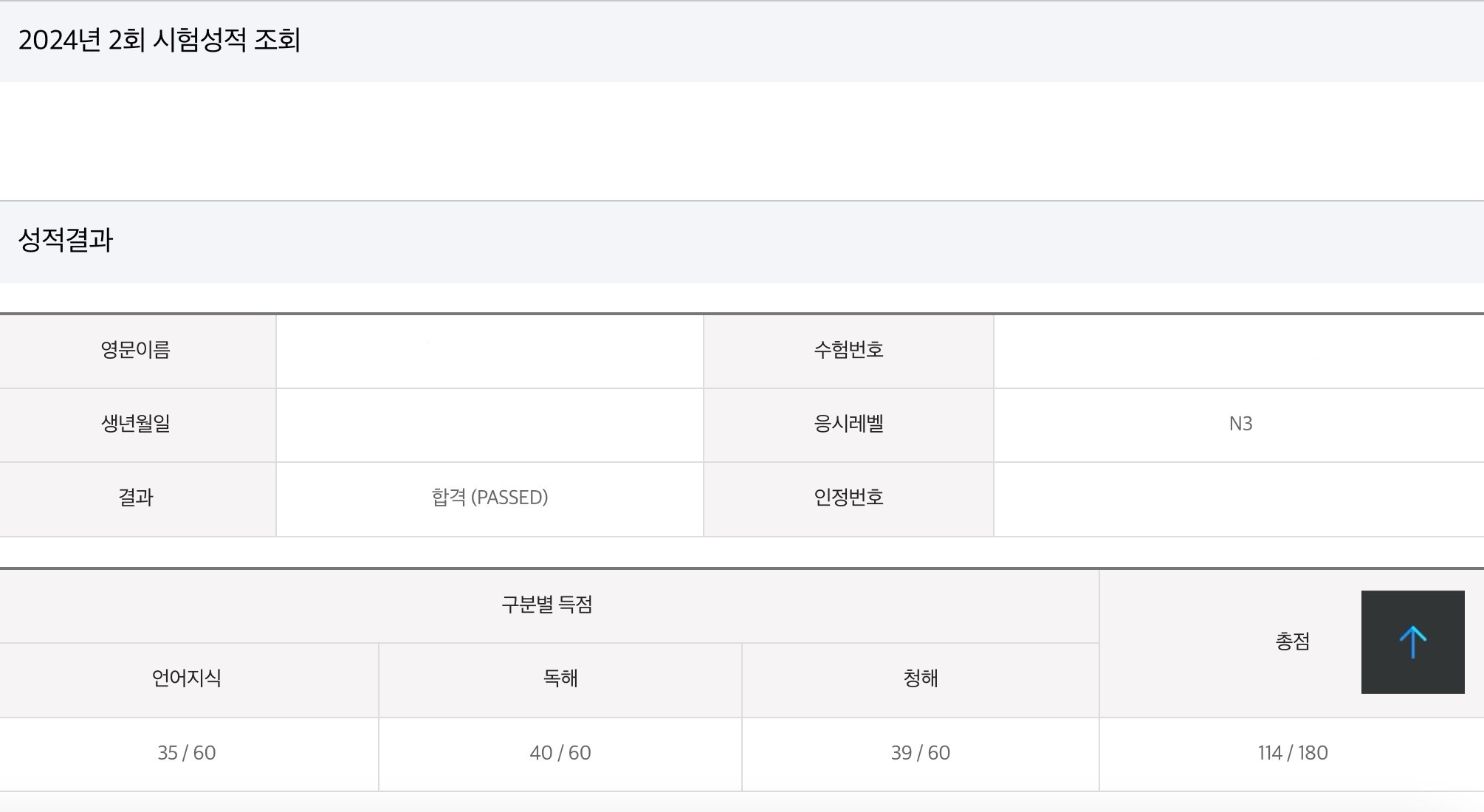Click the 성적결과 section heading
This screenshot has width=1484, height=812.
[x=66, y=240]
